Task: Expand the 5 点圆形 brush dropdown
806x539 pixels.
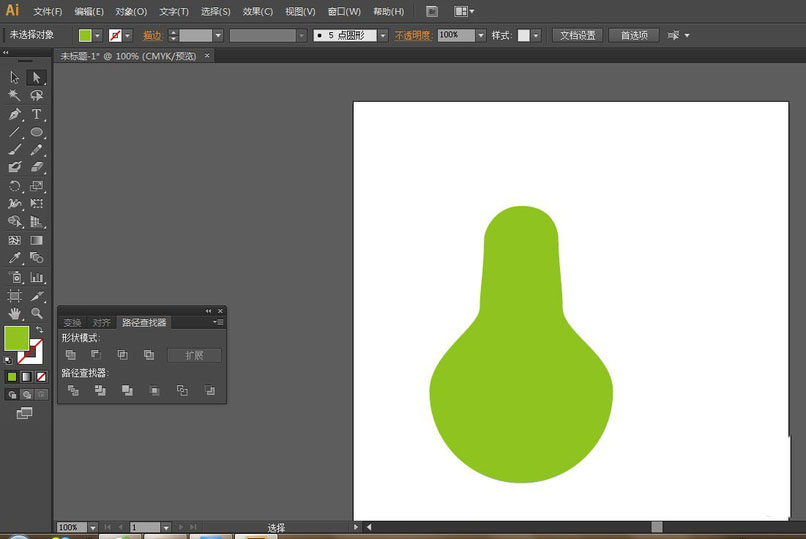Action: coord(382,35)
